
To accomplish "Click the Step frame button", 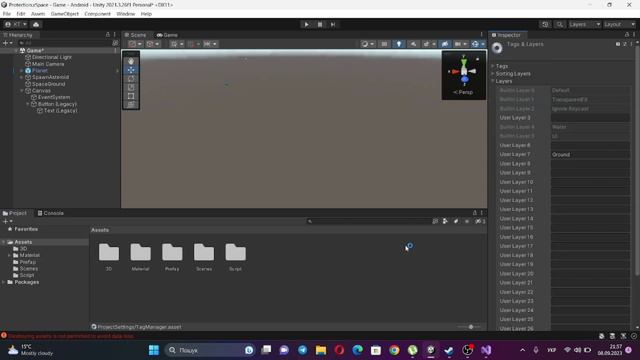I will pyautogui.click(x=333, y=24).
